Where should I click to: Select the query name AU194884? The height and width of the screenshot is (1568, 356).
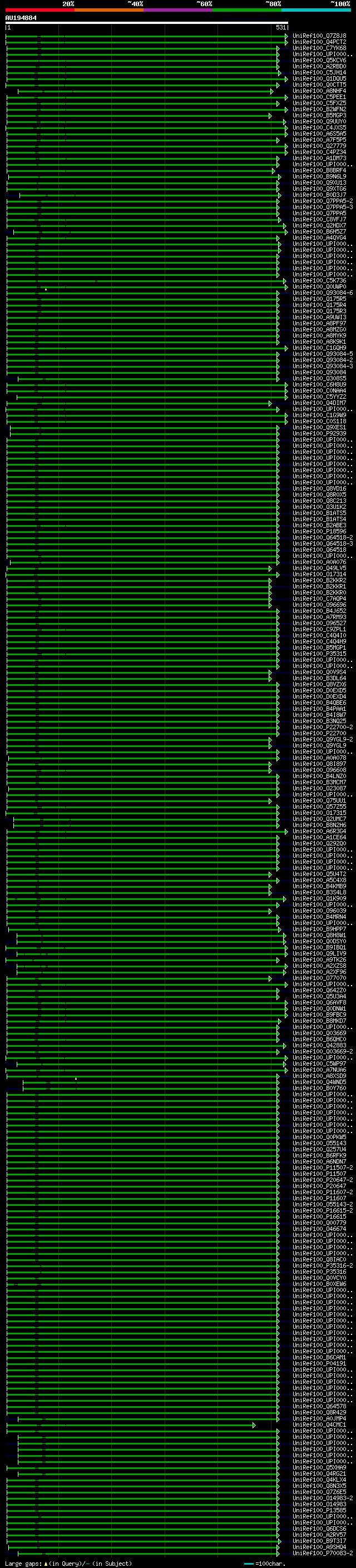pos(21,18)
